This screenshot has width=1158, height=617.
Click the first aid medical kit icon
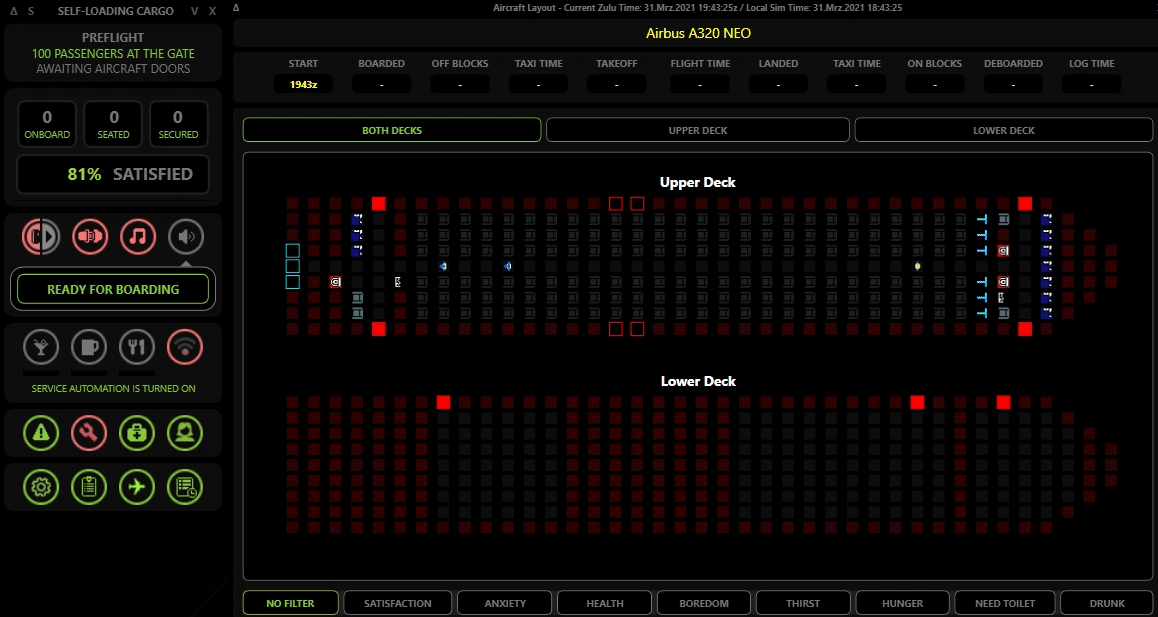click(137, 432)
